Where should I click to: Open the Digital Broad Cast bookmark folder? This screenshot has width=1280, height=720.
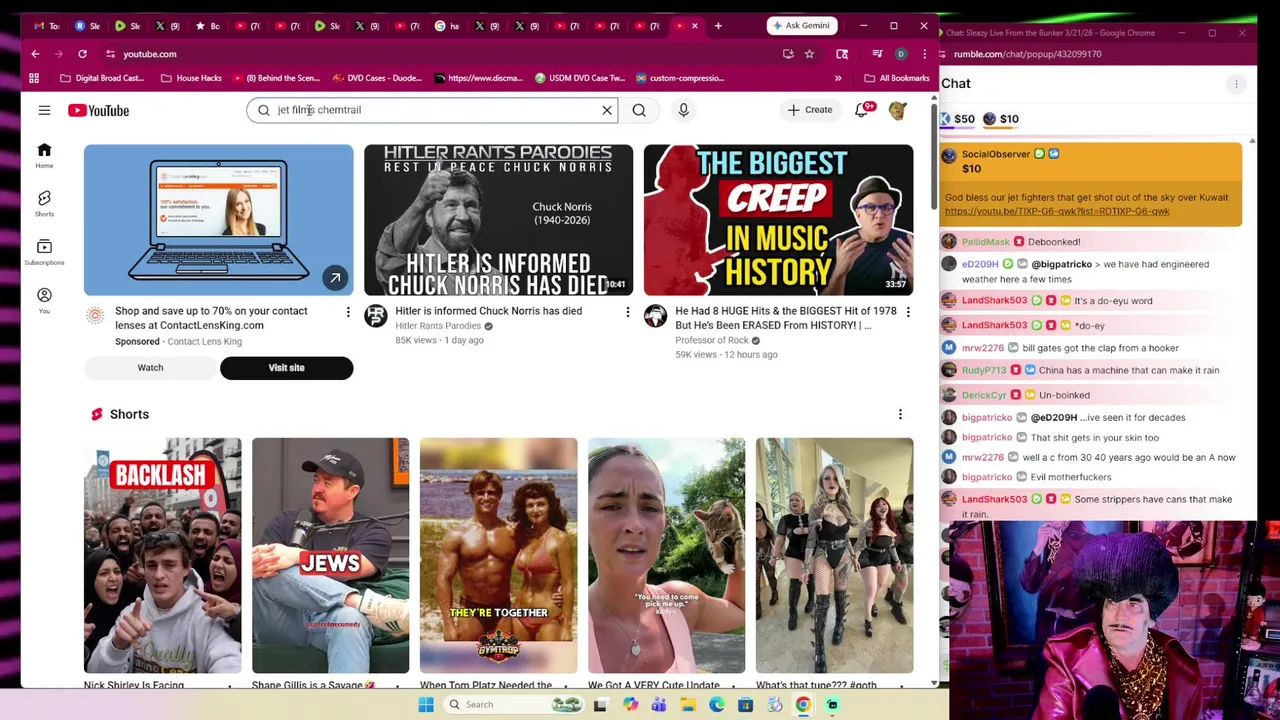tap(101, 78)
